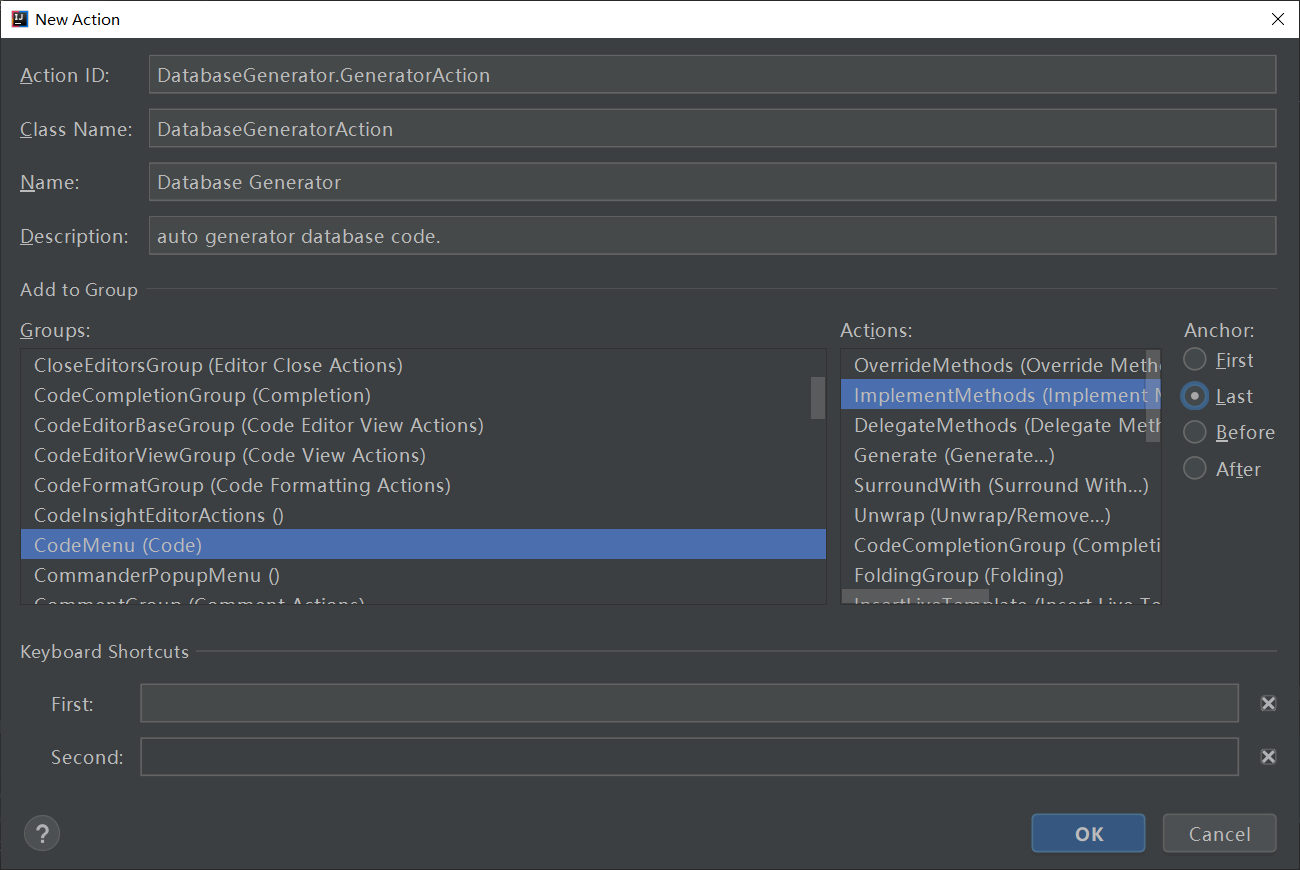This screenshot has width=1300, height=870.
Task: Confirm the action with OK
Action: point(1088,833)
